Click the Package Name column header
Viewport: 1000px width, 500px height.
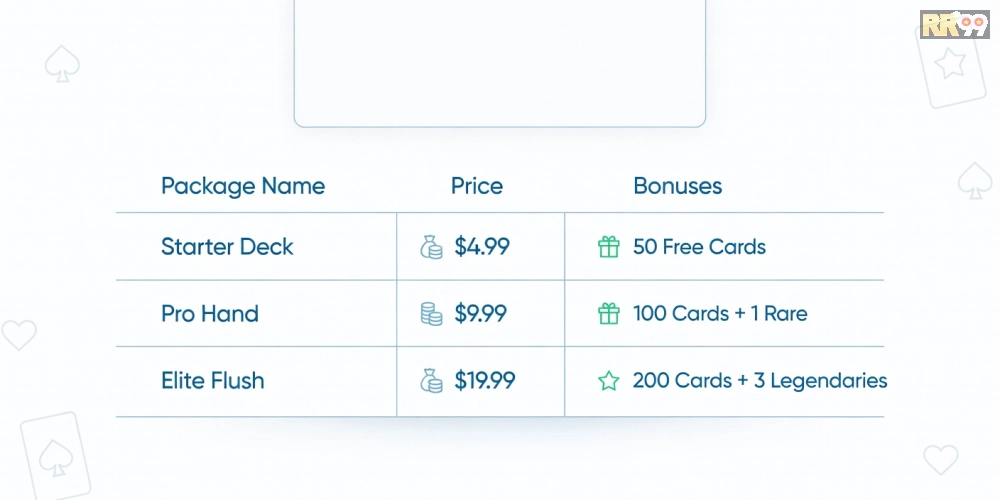243,186
